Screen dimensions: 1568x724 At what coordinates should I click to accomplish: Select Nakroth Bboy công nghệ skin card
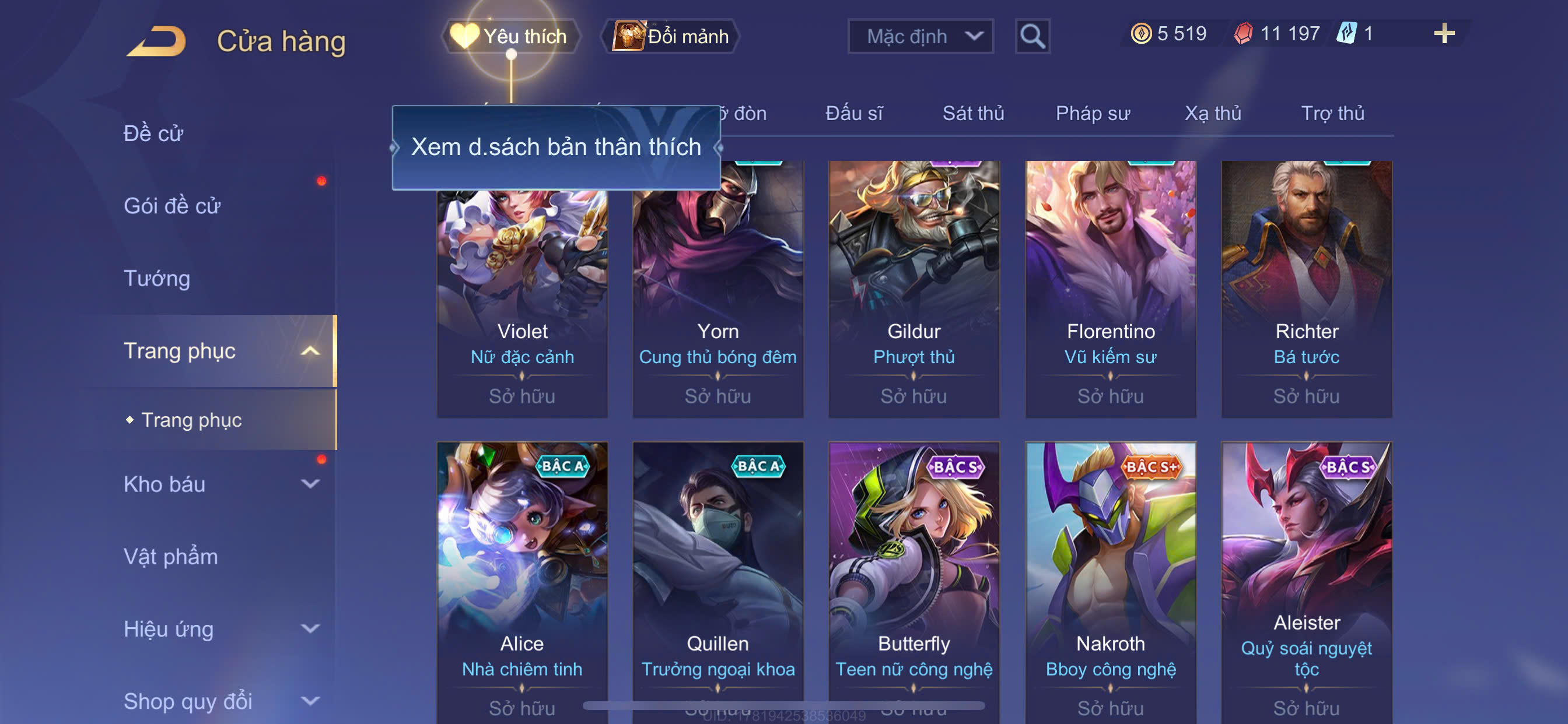pyautogui.click(x=1110, y=582)
